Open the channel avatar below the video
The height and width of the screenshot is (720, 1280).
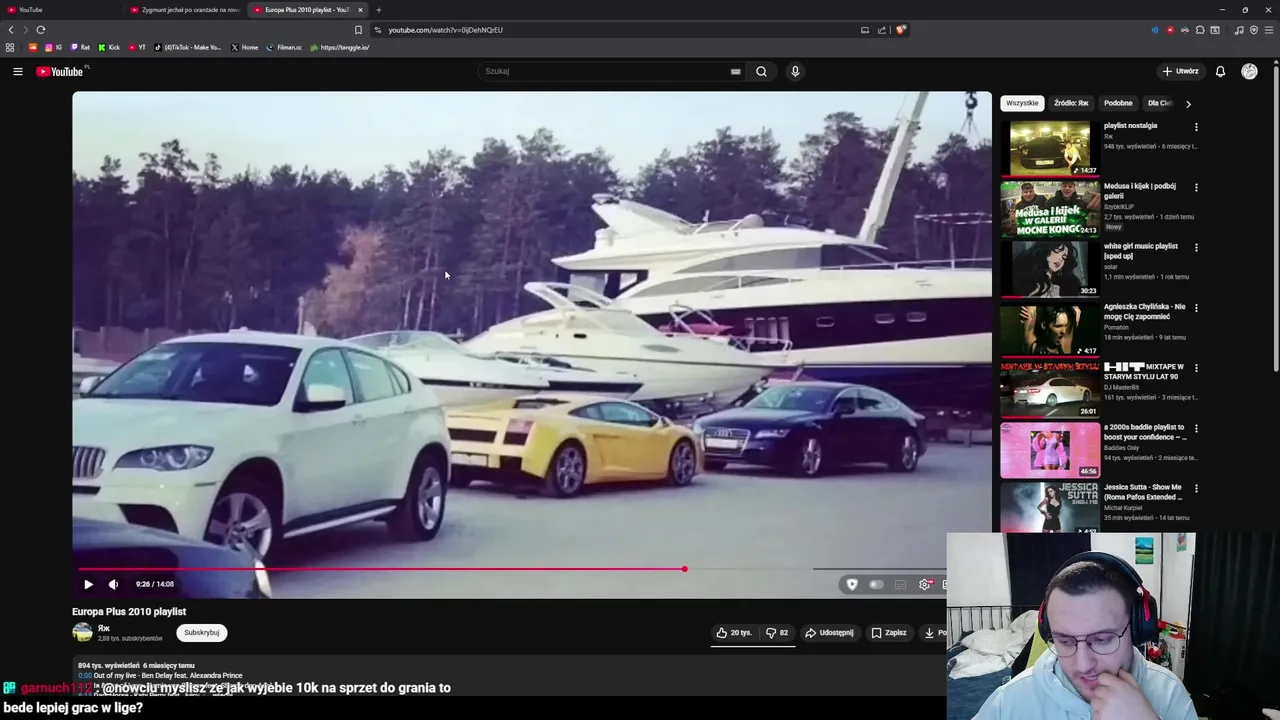point(82,632)
